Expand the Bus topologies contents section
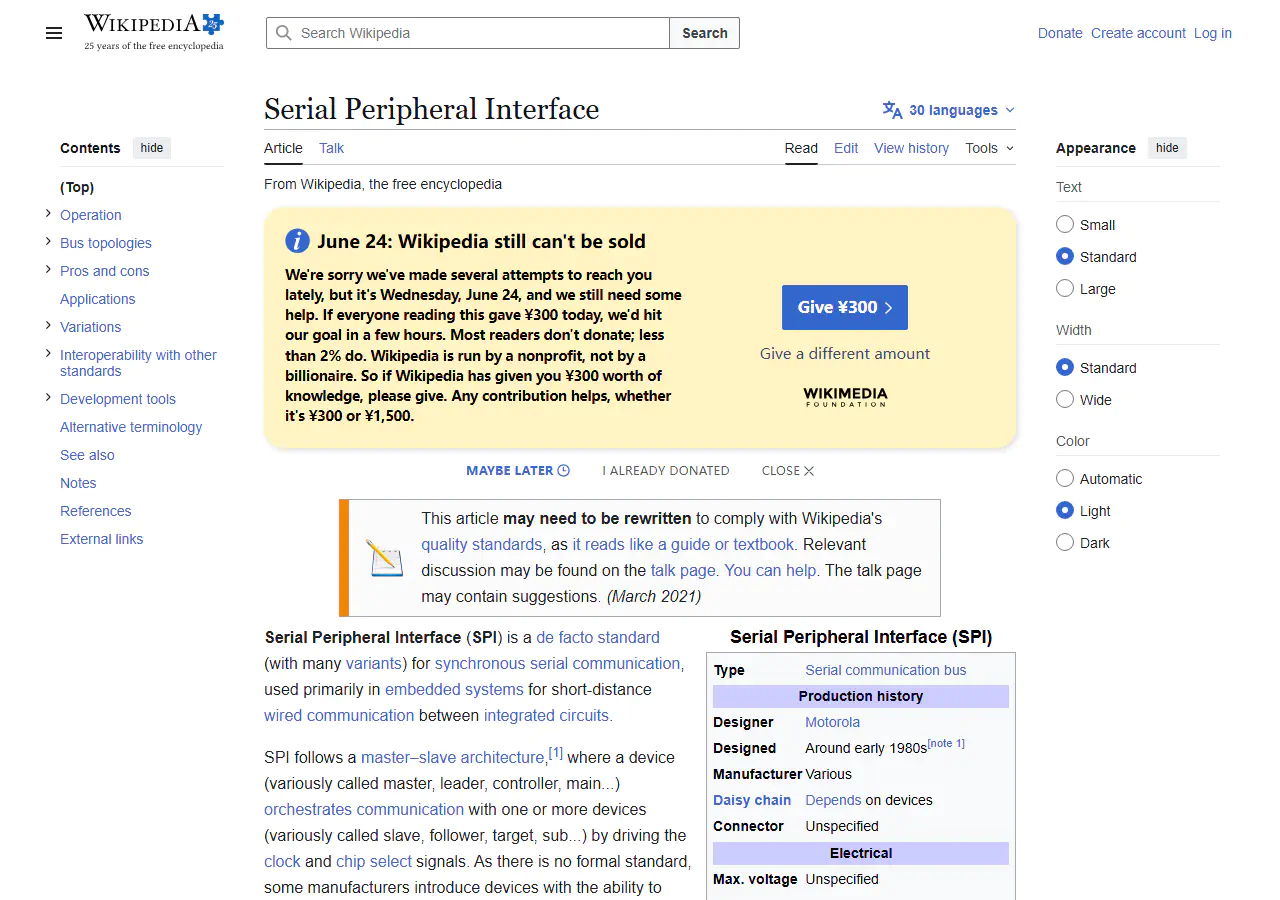Viewport: 1280px width, 900px height. click(48, 242)
